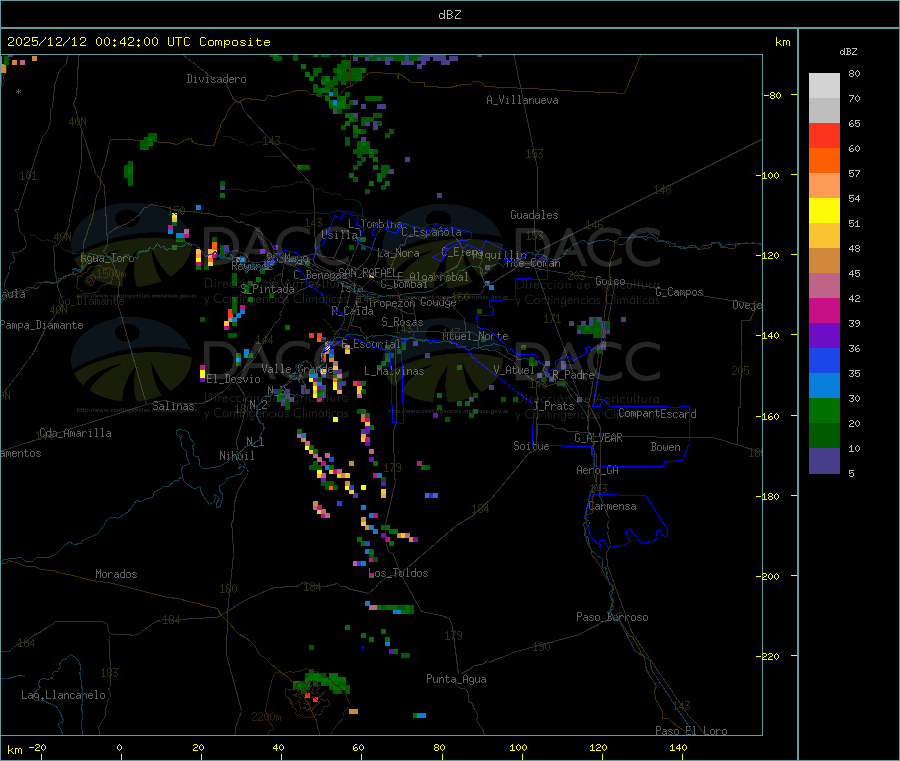The image size is (900, 761).
Task: Click the Divisadero place label
Action: (x=216, y=79)
